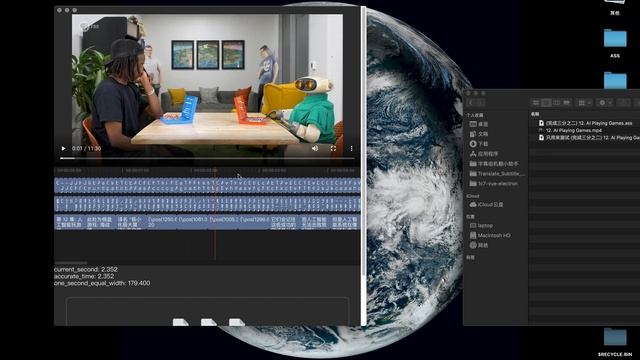Select the first subtitle clip in the third track

69,222
